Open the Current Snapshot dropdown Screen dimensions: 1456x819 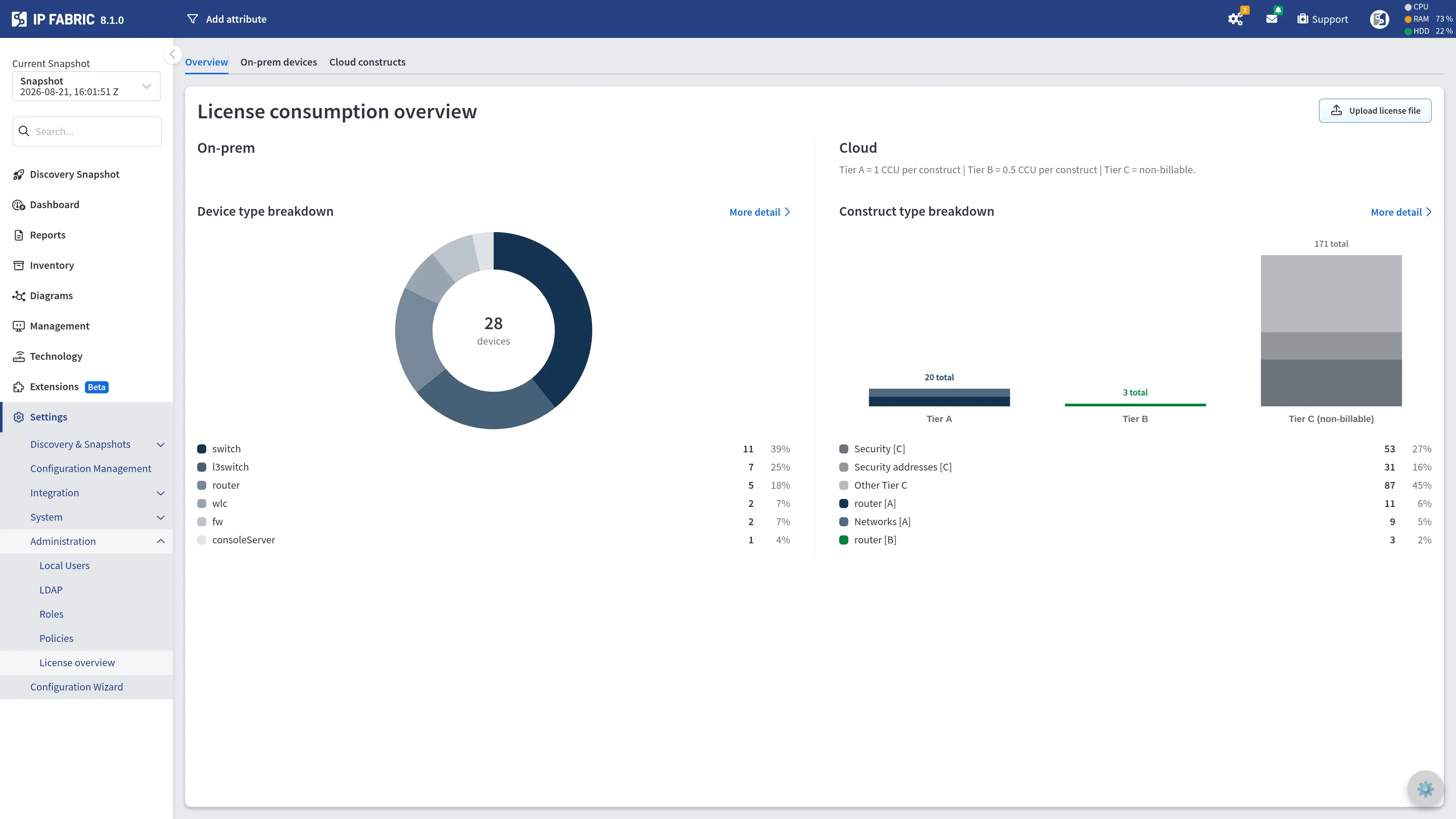86,86
